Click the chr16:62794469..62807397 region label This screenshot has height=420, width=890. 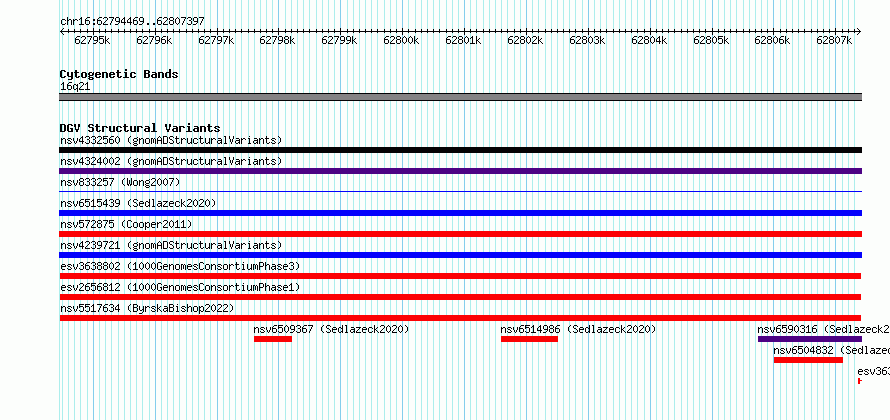click(132, 22)
